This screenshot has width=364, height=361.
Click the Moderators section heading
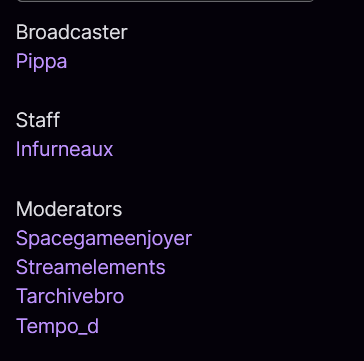click(x=69, y=209)
